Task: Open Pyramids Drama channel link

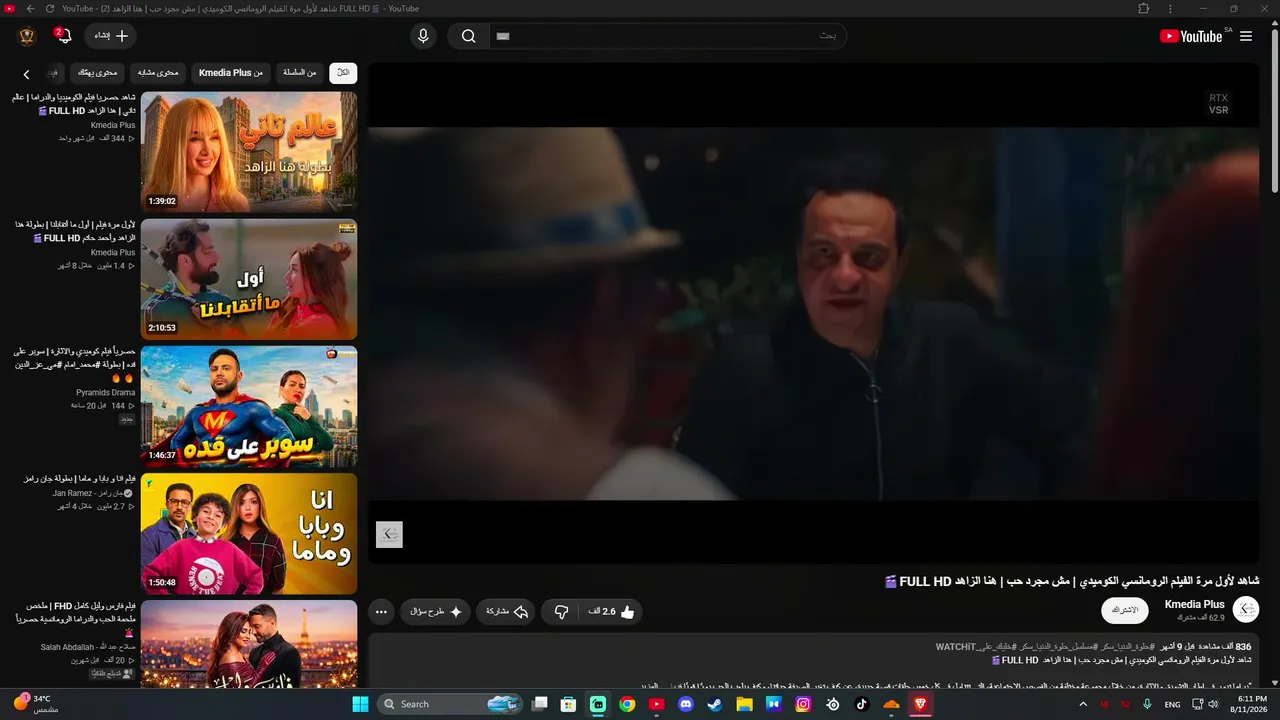Action: point(105,392)
